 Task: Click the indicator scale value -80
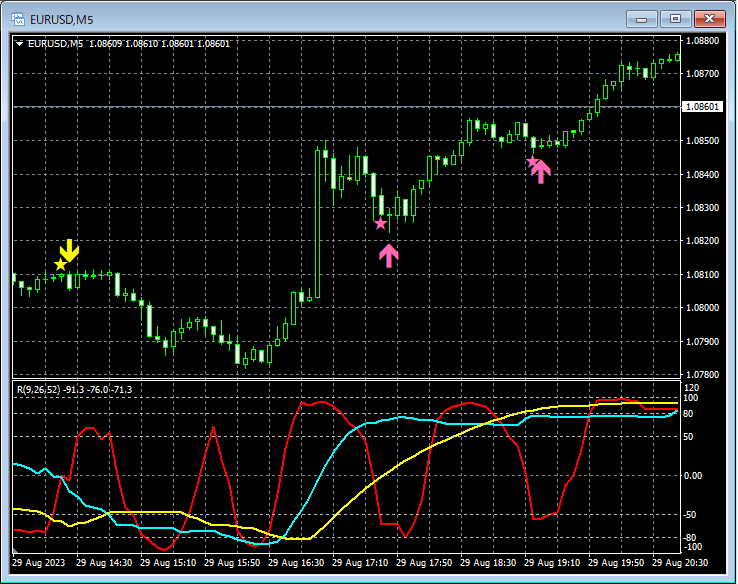pos(690,538)
